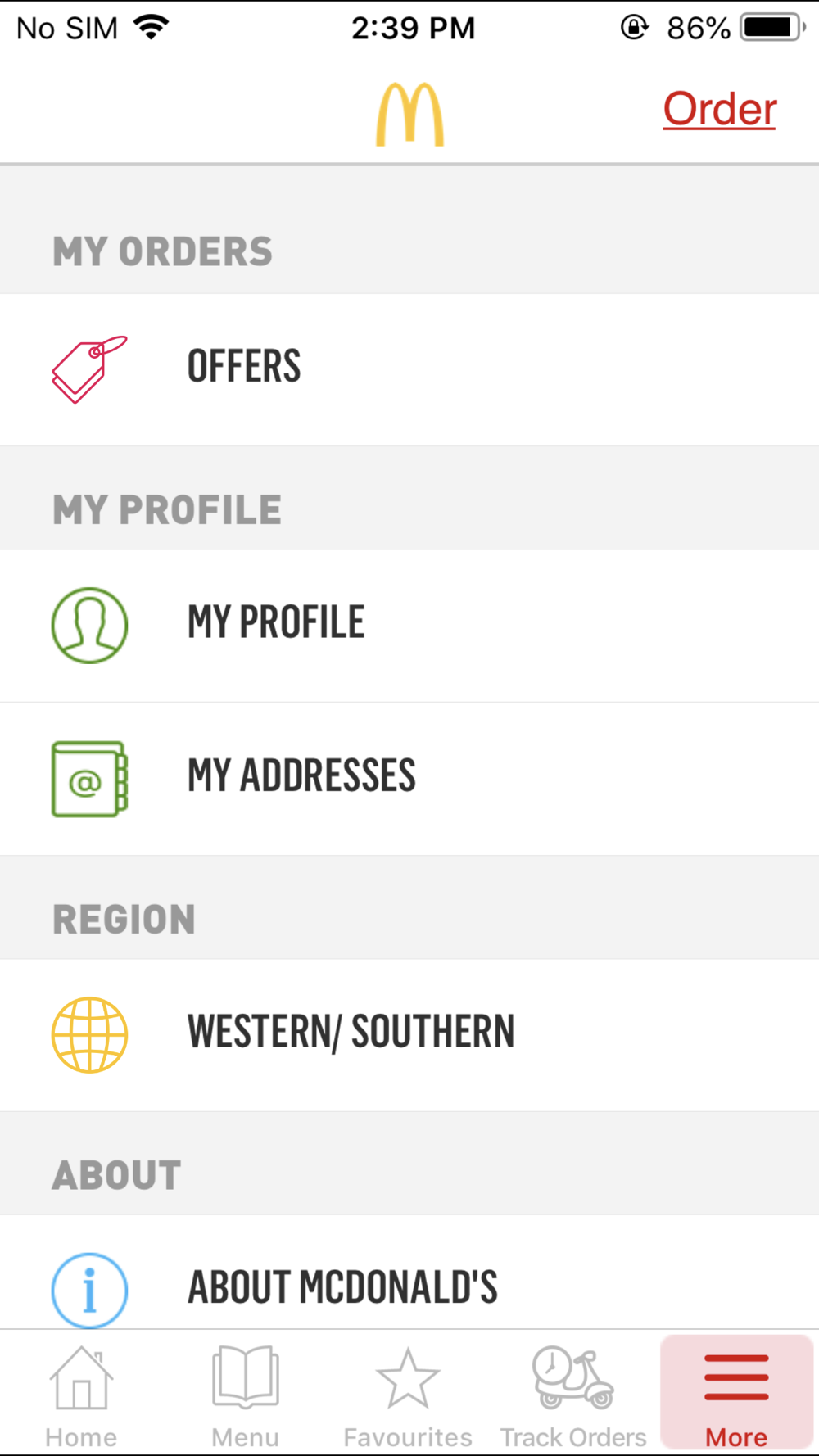This screenshot has width=819, height=1456.
Task: Go to MY ADDRESSES
Action: tap(409, 779)
